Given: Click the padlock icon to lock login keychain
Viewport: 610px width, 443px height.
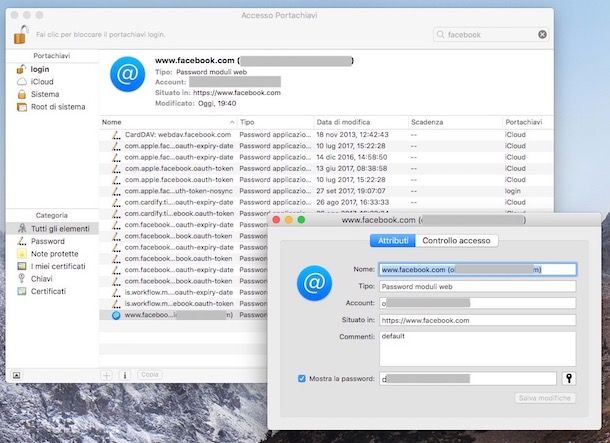Looking at the screenshot, I should [x=21, y=34].
